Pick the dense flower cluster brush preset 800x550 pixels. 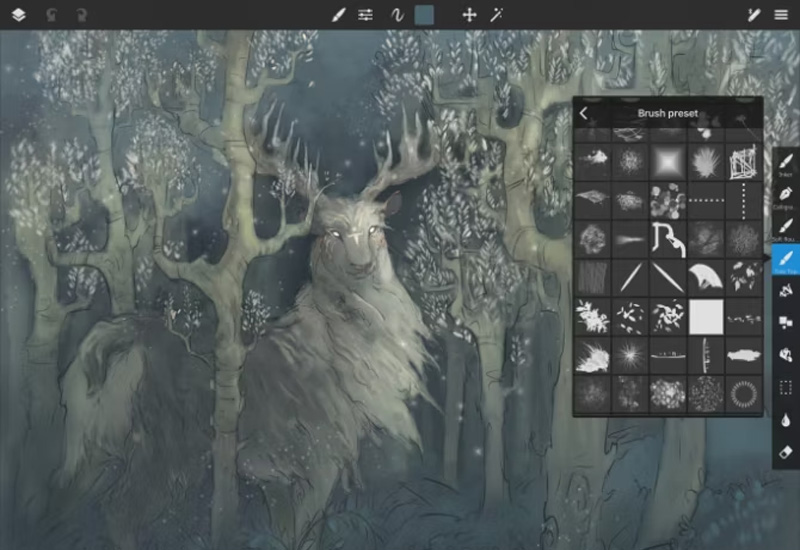coord(592,316)
